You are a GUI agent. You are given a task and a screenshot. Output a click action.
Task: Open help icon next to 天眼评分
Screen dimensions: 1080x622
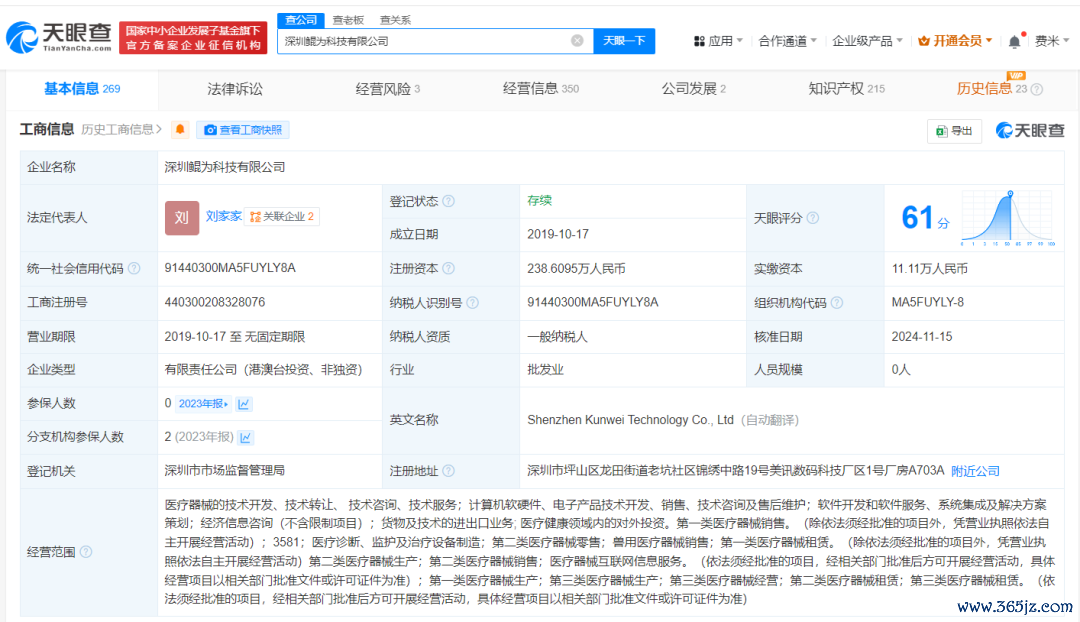[x=813, y=218]
